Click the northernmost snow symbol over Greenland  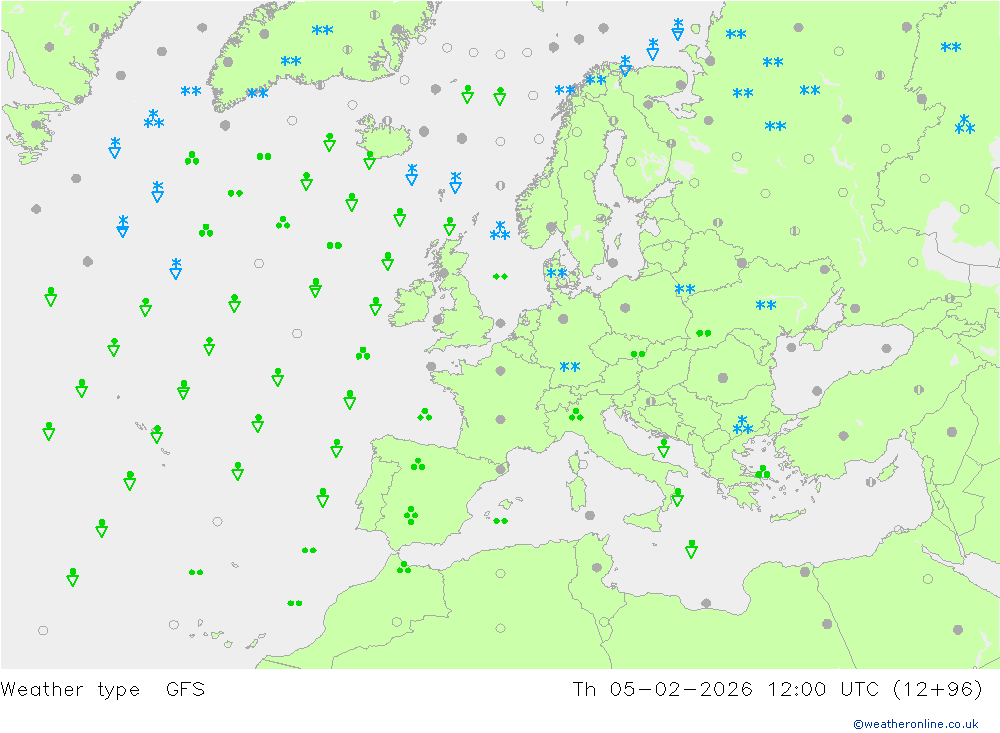(x=323, y=31)
